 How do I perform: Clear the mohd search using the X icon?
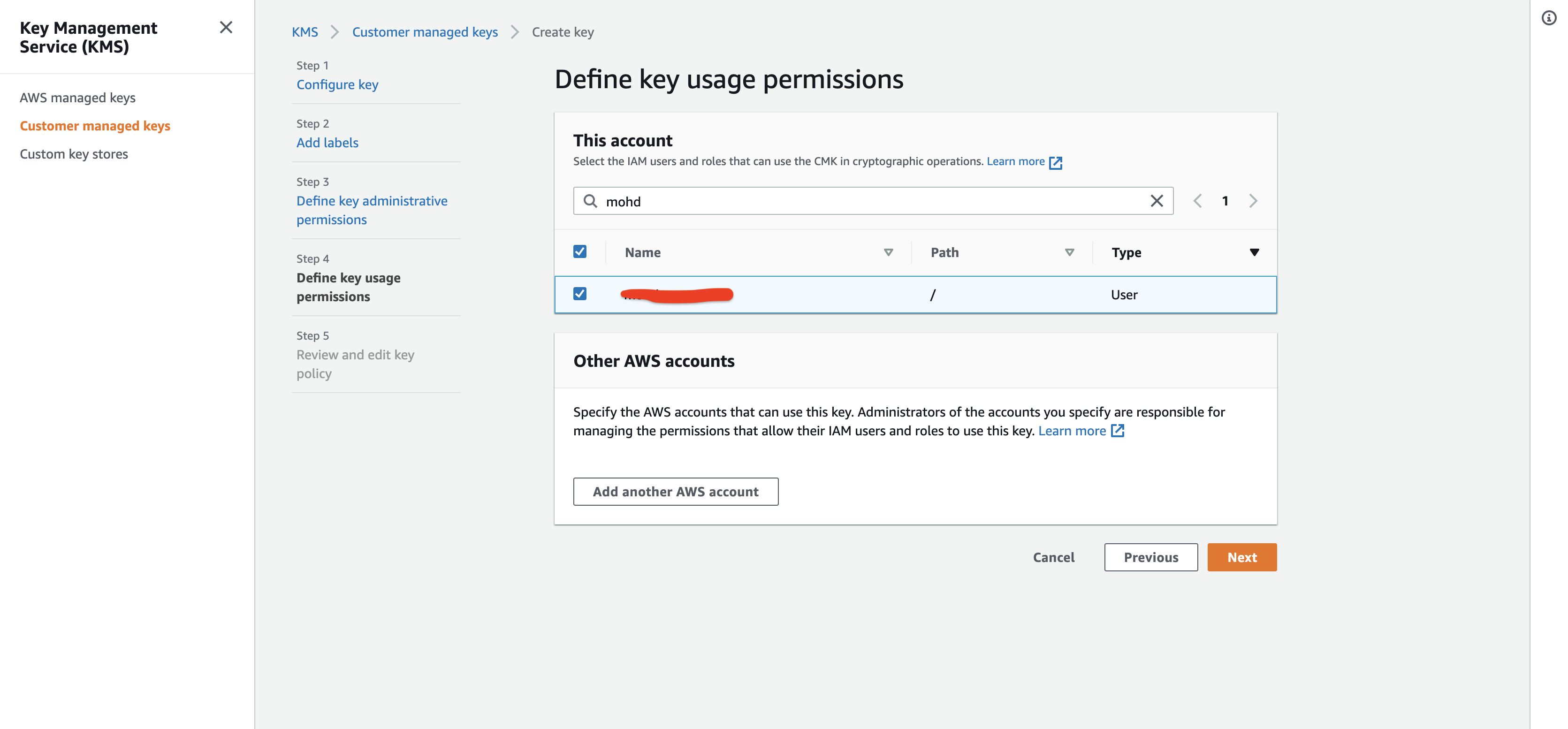coord(1156,201)
